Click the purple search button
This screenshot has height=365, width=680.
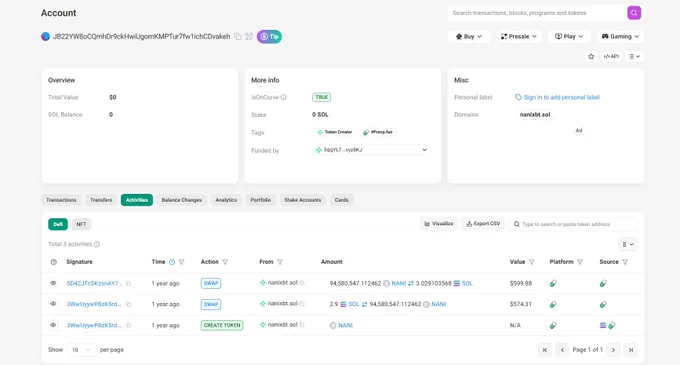[x=634, y=13]
